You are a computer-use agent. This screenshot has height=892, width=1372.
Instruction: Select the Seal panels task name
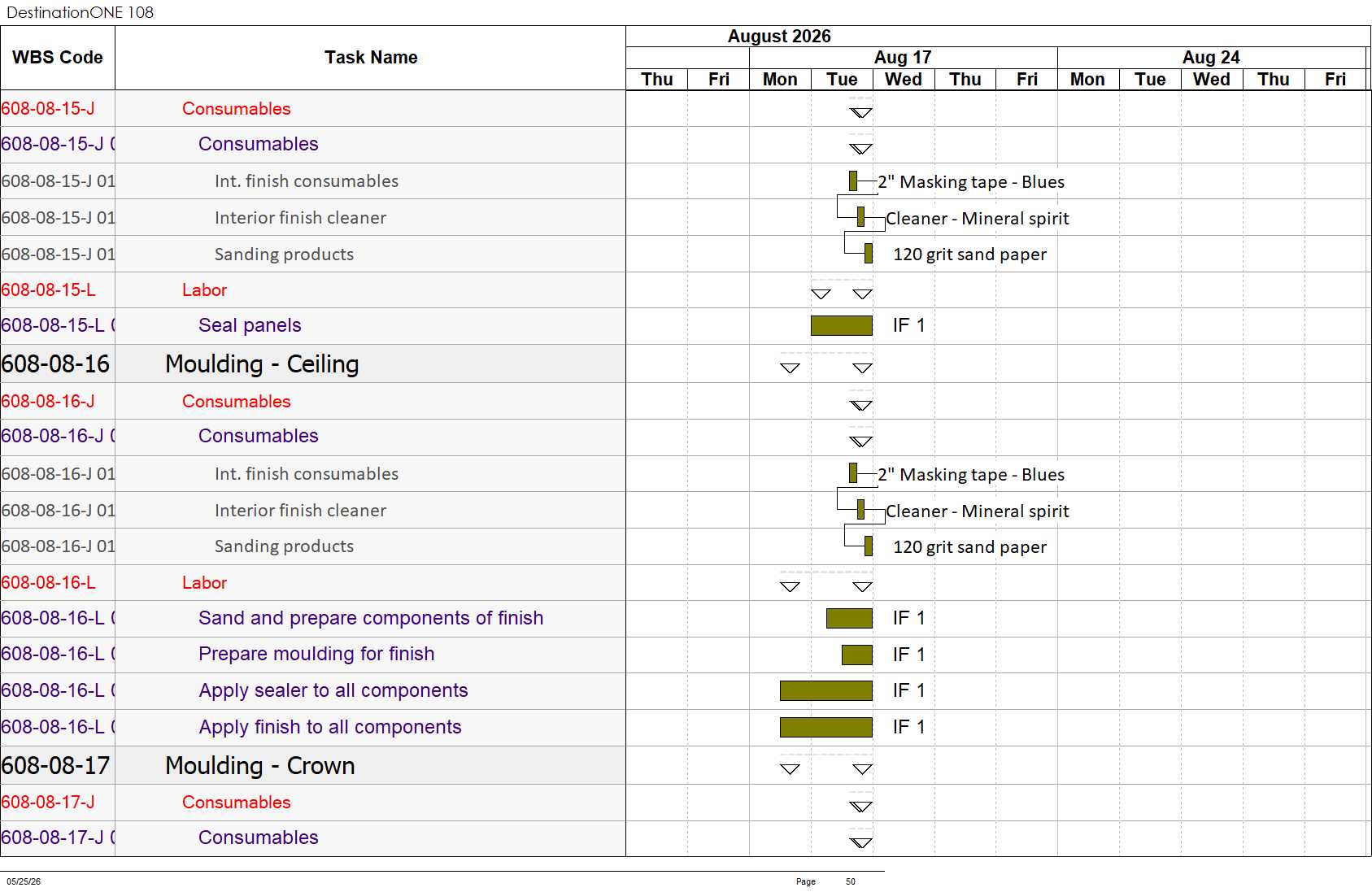click(x=250, y=325)
